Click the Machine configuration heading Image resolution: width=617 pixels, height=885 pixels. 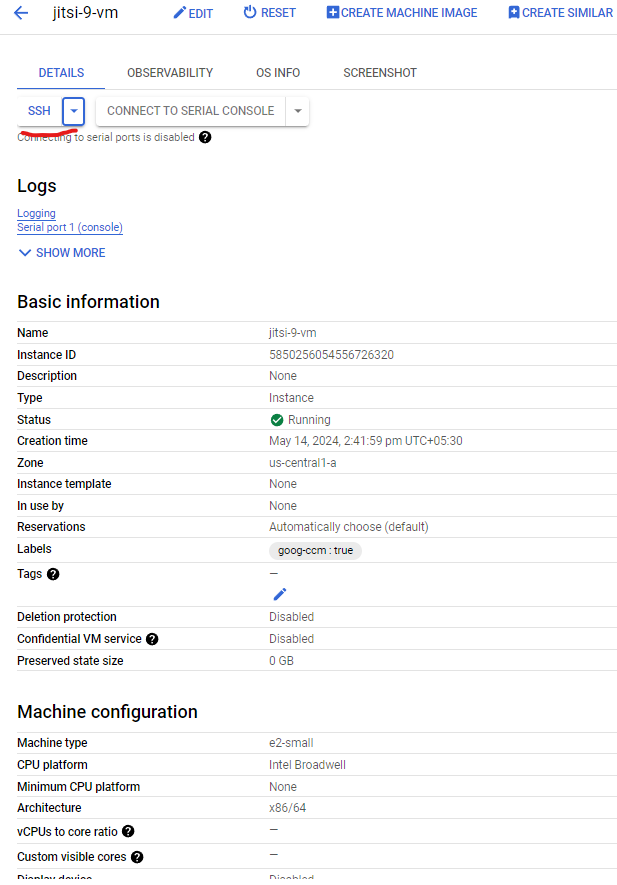coord(107,712)
